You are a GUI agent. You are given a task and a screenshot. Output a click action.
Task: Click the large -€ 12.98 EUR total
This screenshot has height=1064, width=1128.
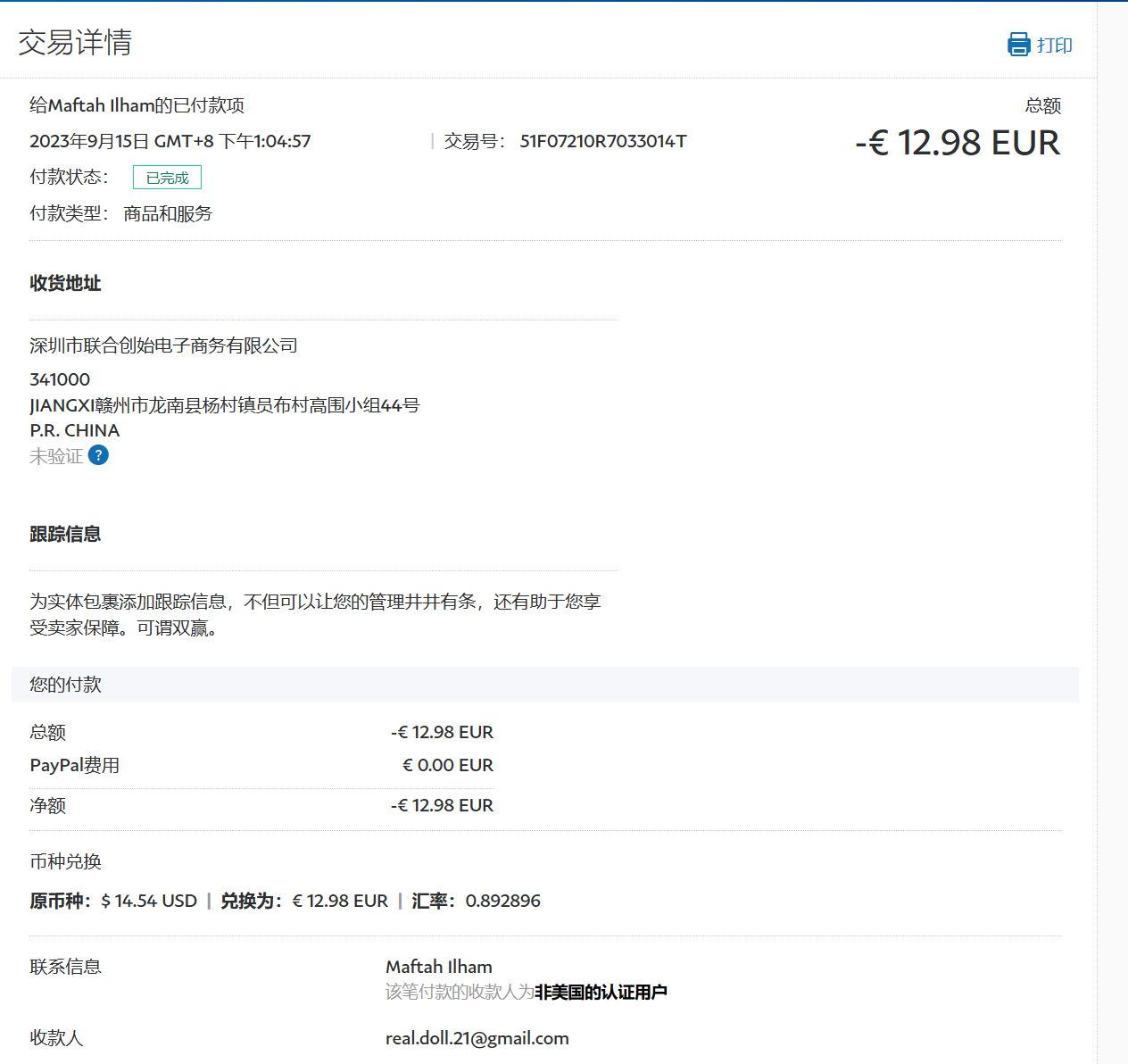tap(957, 143)
